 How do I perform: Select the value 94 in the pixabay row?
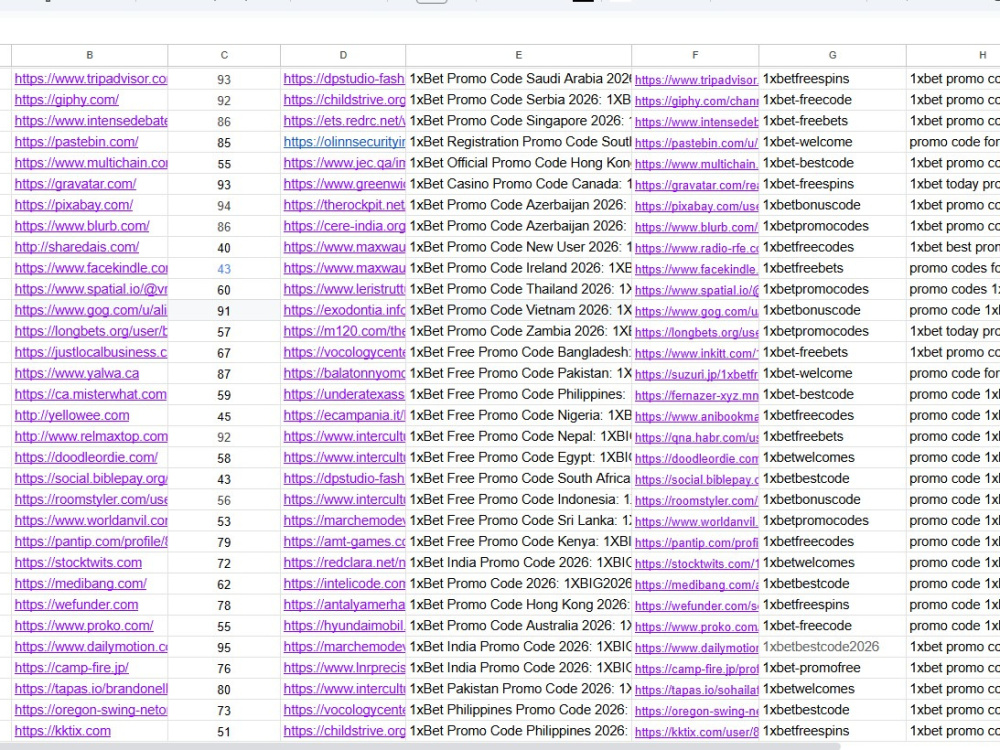(x=224, y=205)
